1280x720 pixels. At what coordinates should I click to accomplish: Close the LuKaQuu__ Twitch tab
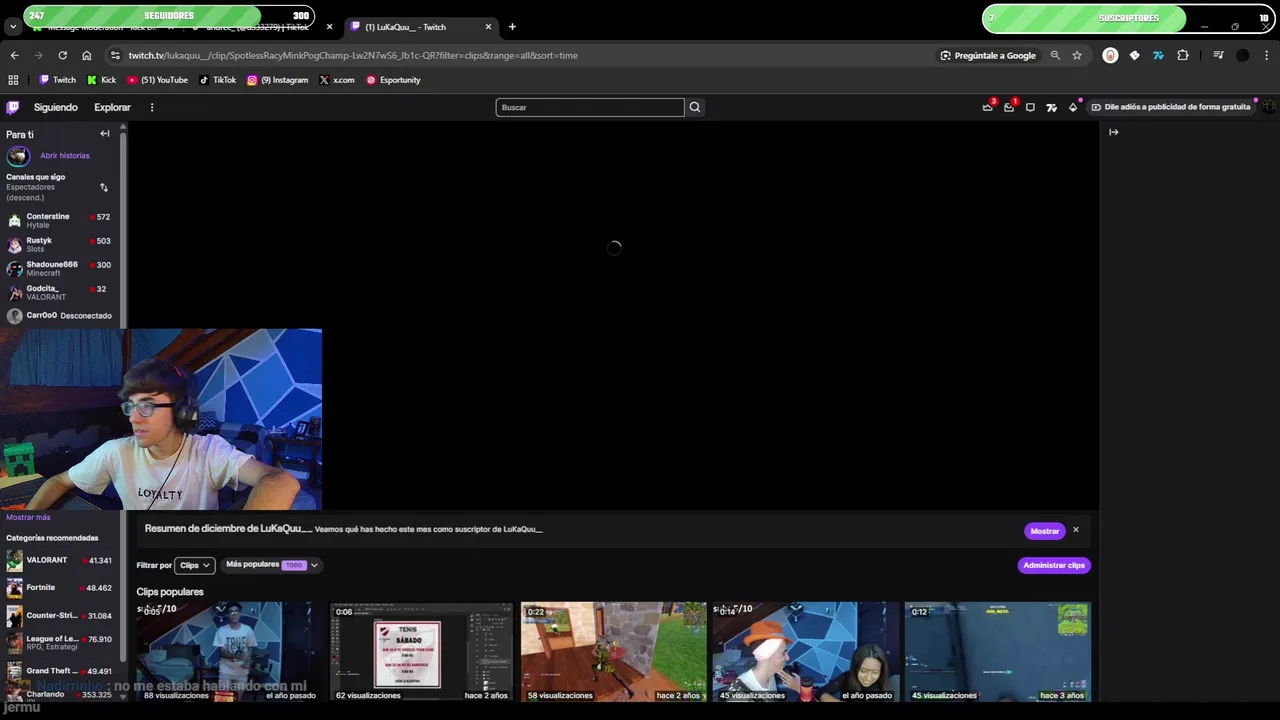coord(488,27)
